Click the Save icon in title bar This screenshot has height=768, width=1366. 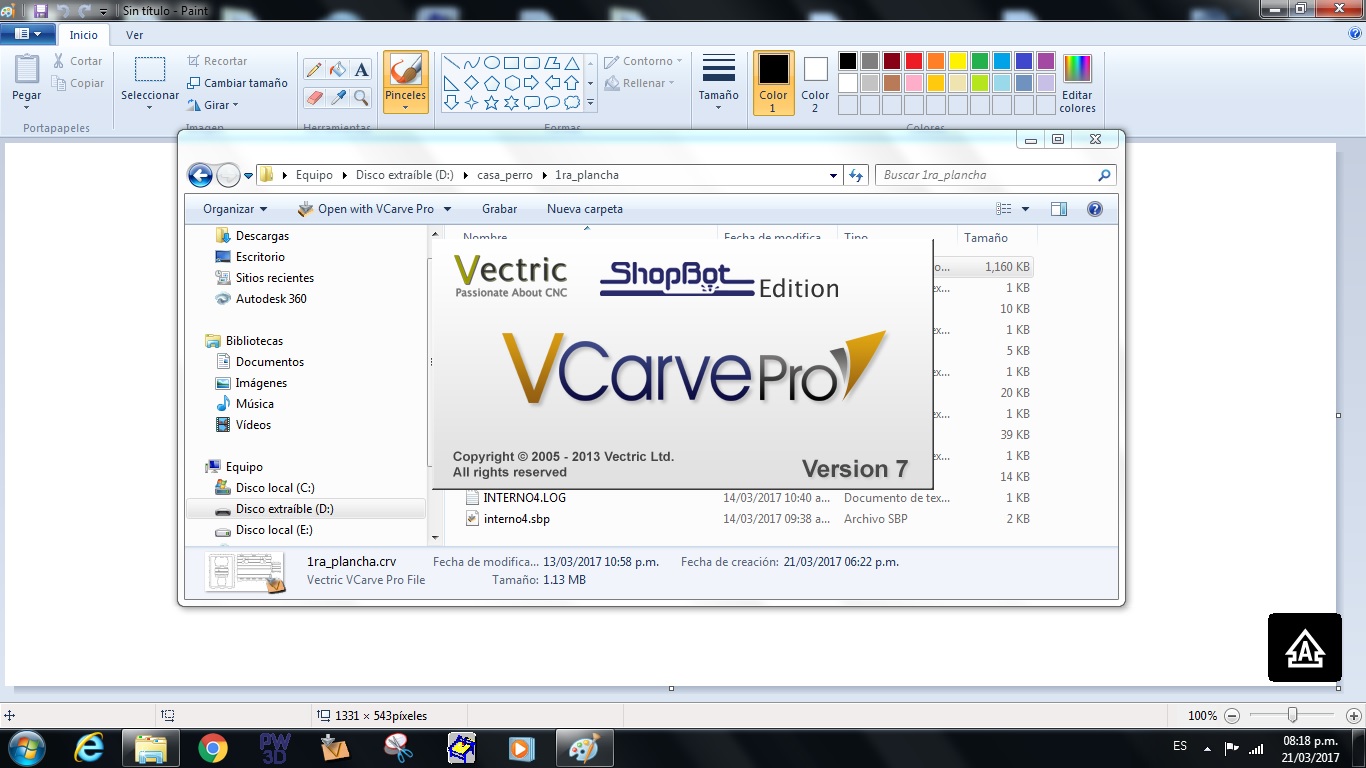coord(41,10)
